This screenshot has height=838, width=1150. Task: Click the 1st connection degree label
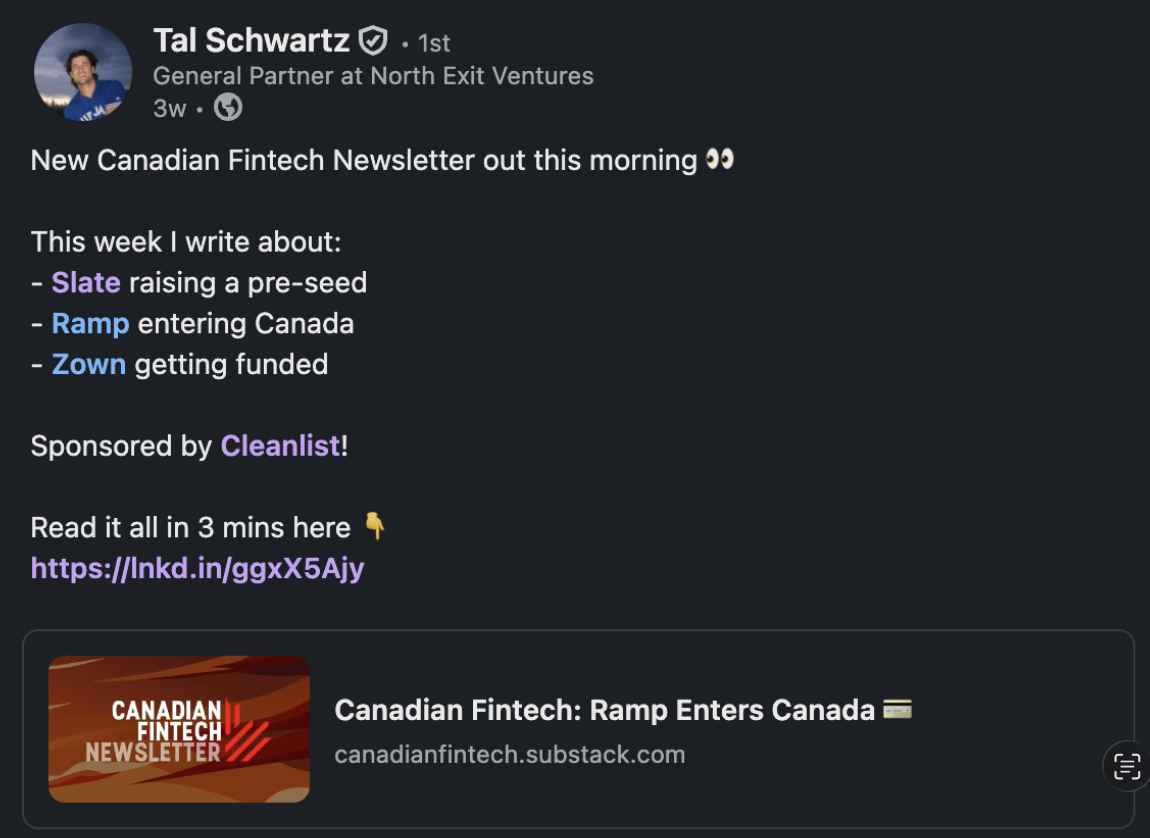pos(434,43)
